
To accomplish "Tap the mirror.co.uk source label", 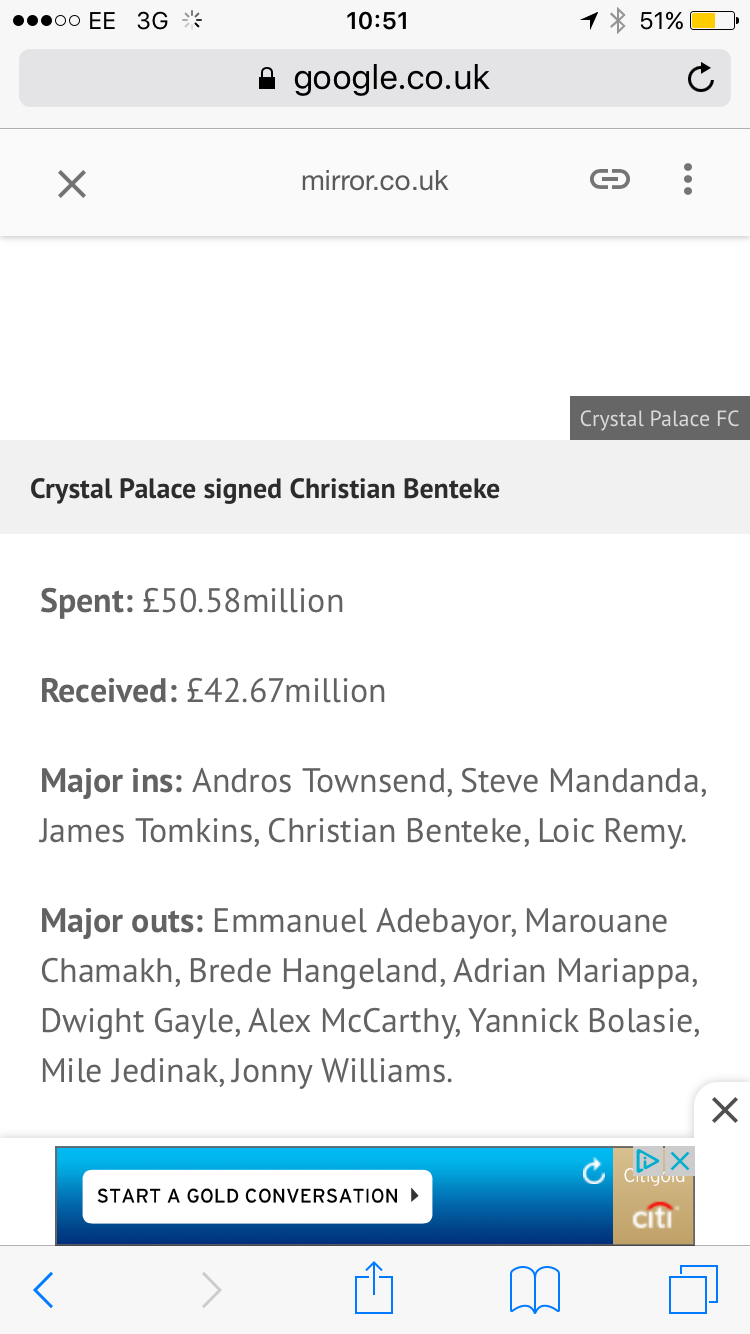I will [x=374, y=181].
